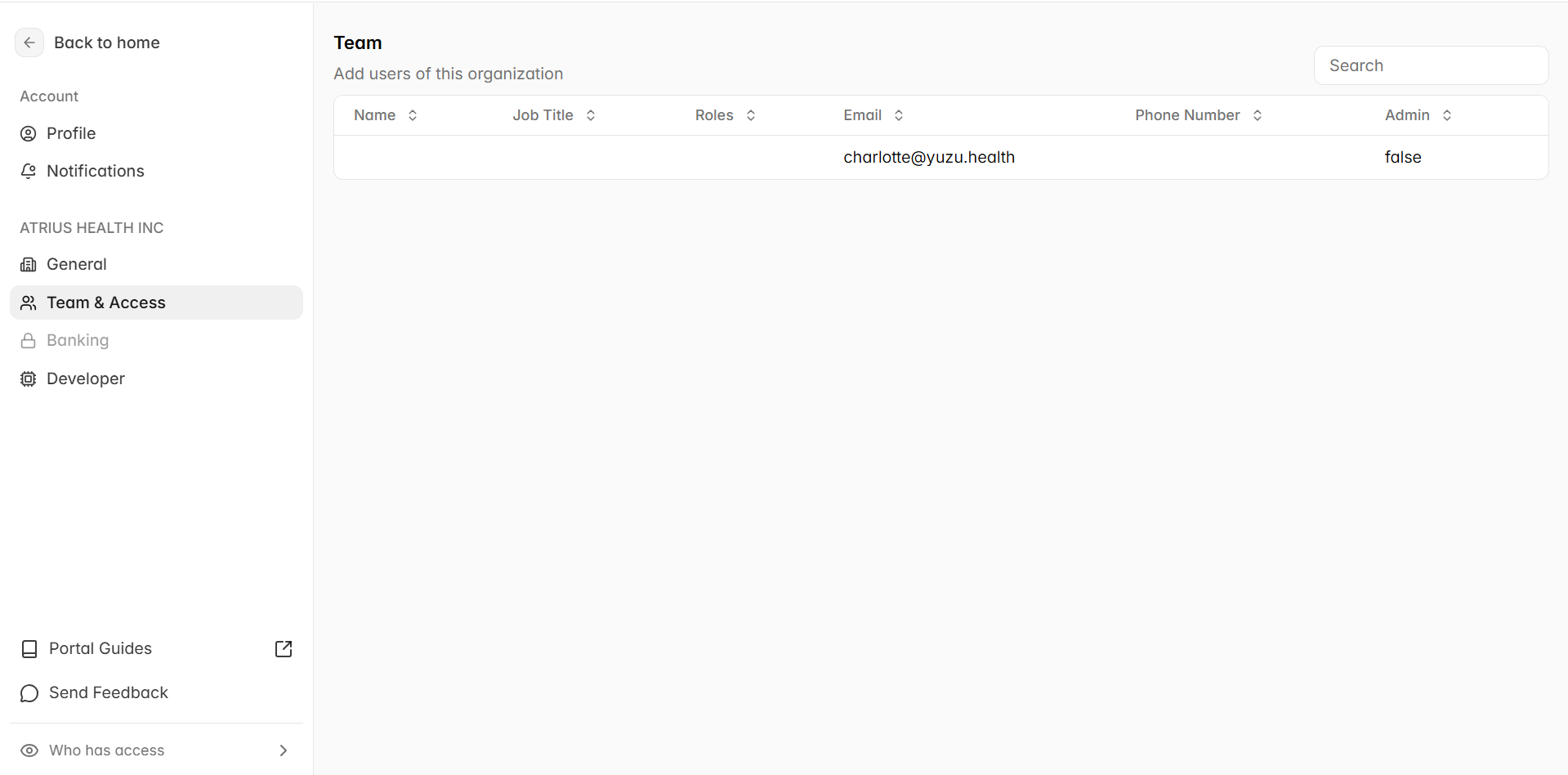Sort table by Name column arrows

(413, 115)
